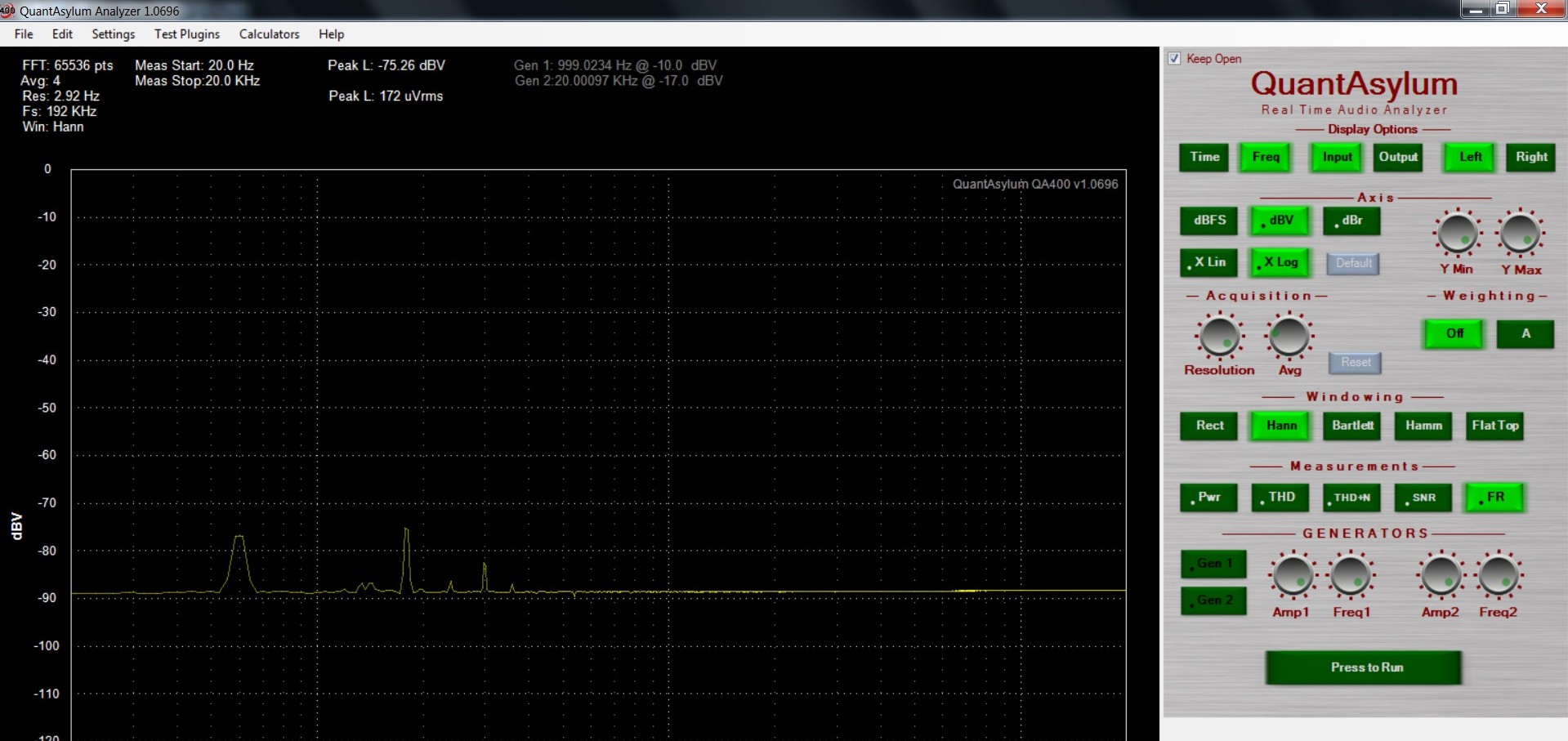Click the Peak L -75.26 dBV readout
Image resolution: width=1568 pixels, height=741 pixels.
coord(386,65)
